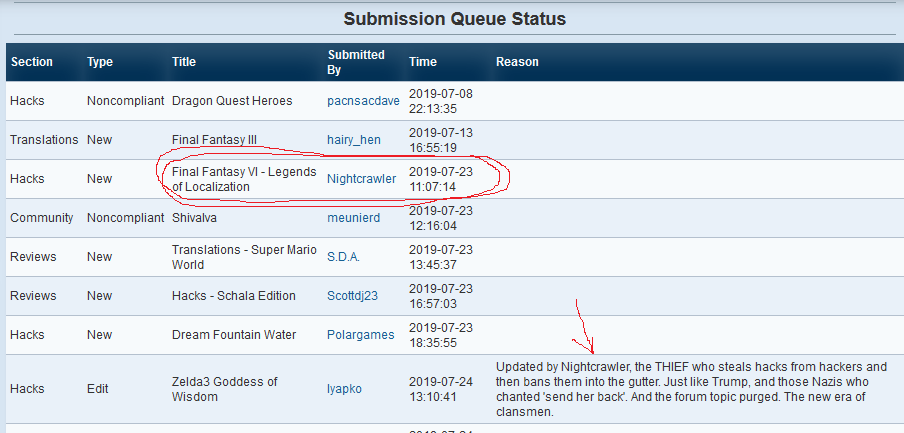Open S.D.A. user profile link
The height and width of the screenshot is (433, 904).
[344, 257]
